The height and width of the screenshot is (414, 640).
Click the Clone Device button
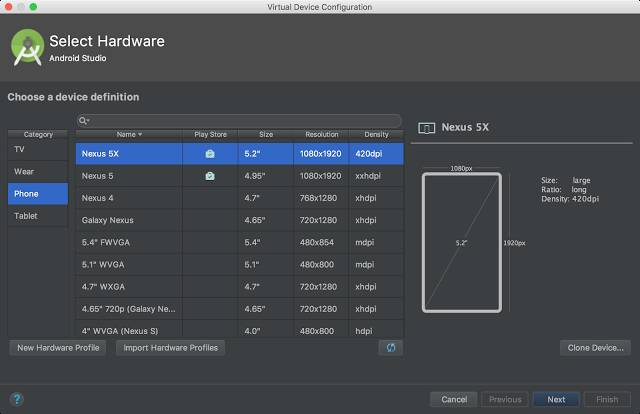click(x=595, y=348)
